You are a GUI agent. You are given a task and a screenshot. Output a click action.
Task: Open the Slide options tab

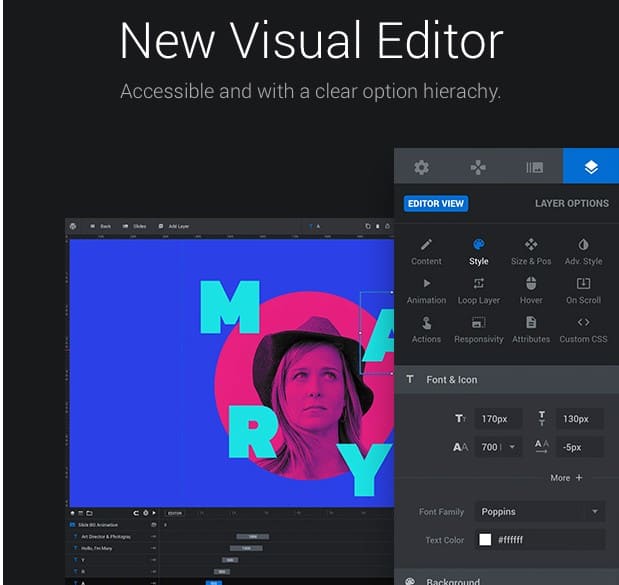click(535, 167)
